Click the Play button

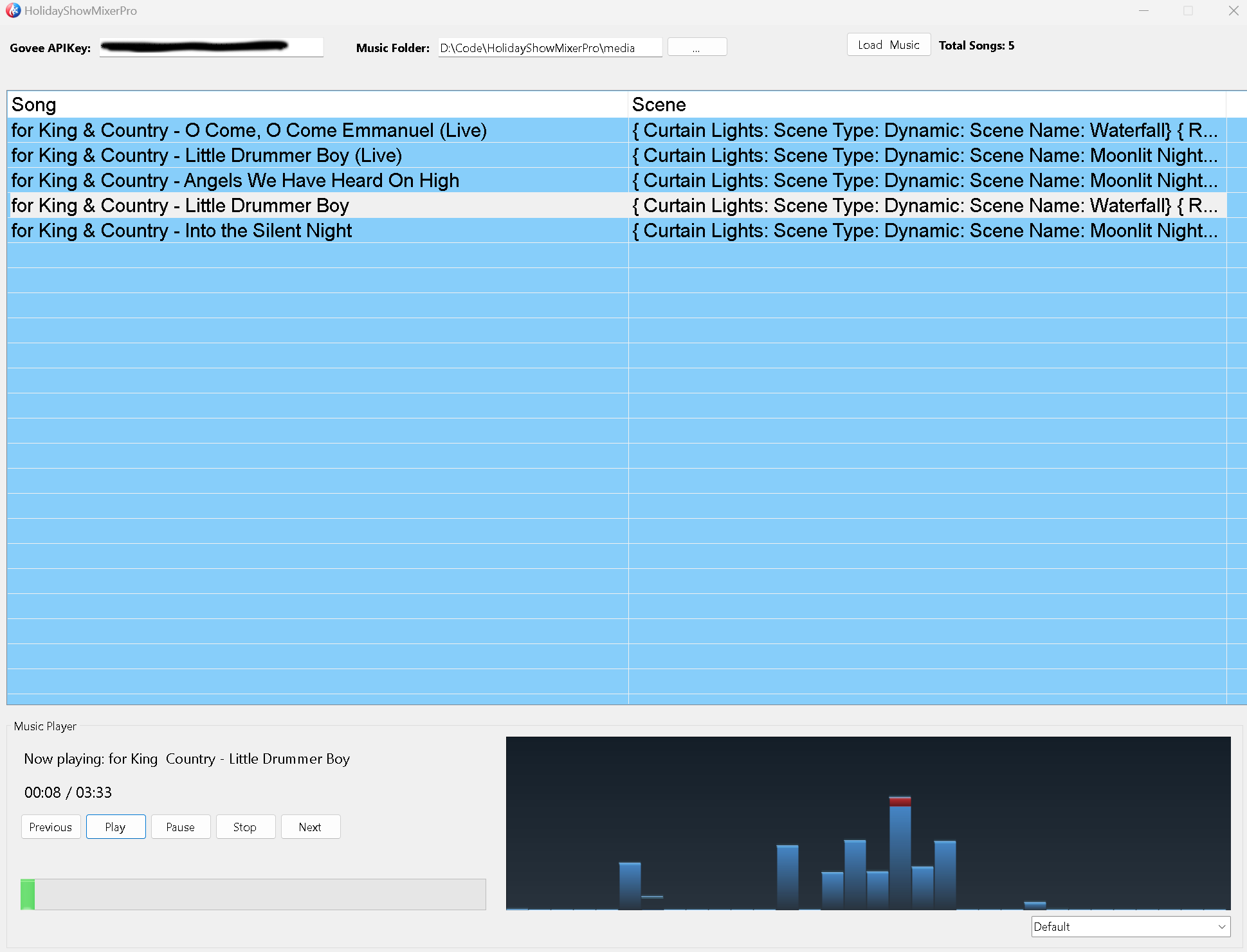point(116,827)
